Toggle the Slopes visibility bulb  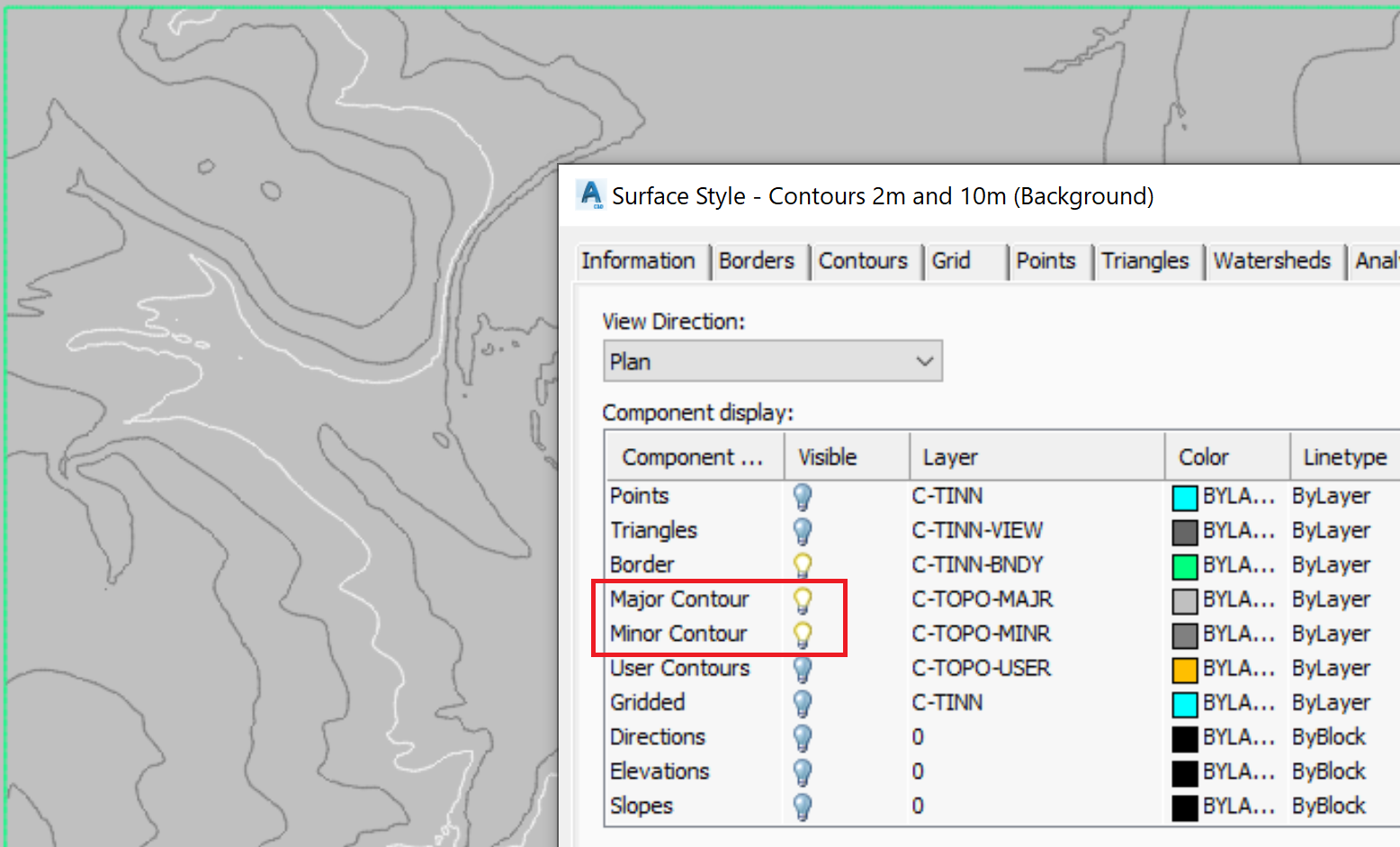[802, 806]
